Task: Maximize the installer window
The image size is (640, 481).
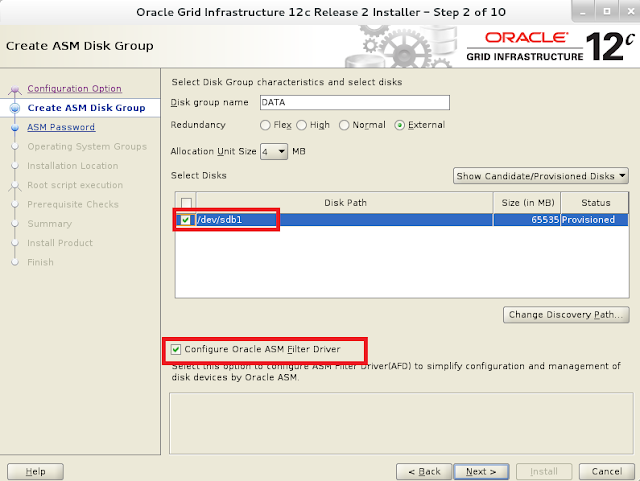Action: click(607, 12)
